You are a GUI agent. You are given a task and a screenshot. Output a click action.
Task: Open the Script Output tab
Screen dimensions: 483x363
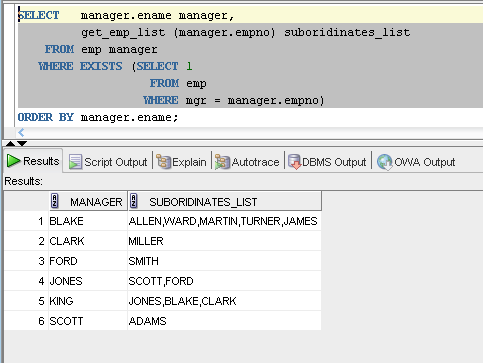pyautogui.click(x=108, y=162)
